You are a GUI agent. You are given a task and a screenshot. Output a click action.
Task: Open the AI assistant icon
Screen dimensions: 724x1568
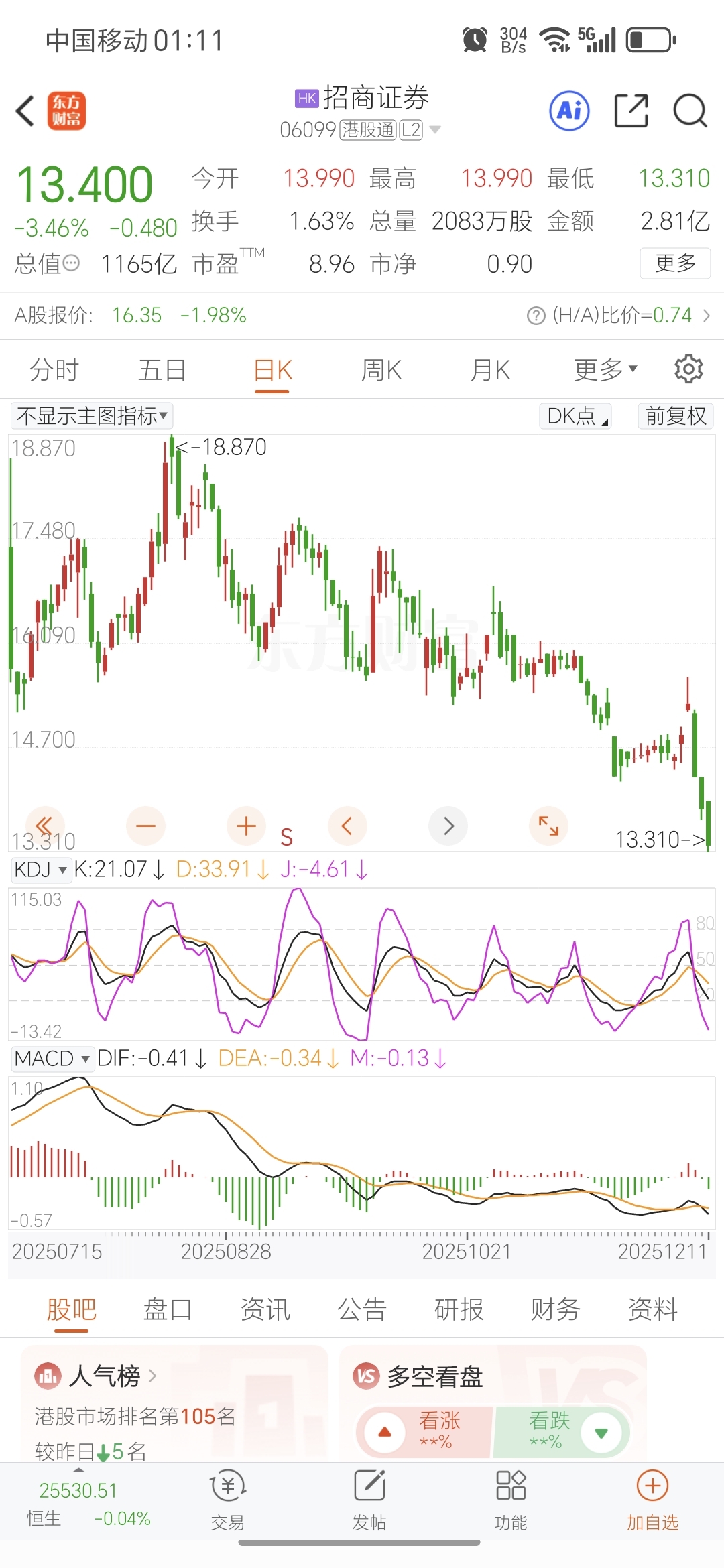(569, 111)
